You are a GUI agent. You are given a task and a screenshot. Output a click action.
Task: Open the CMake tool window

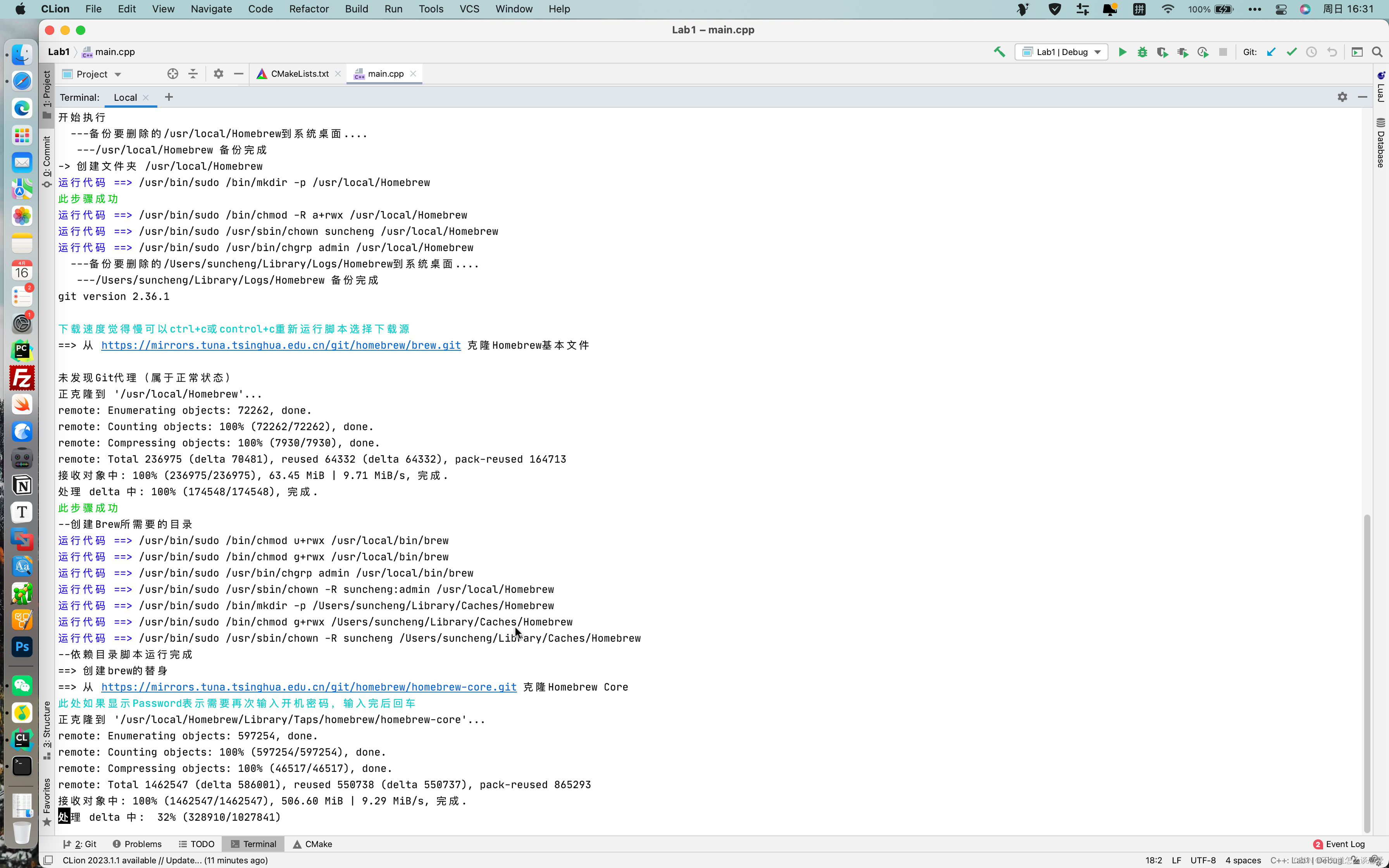[313, 844]
